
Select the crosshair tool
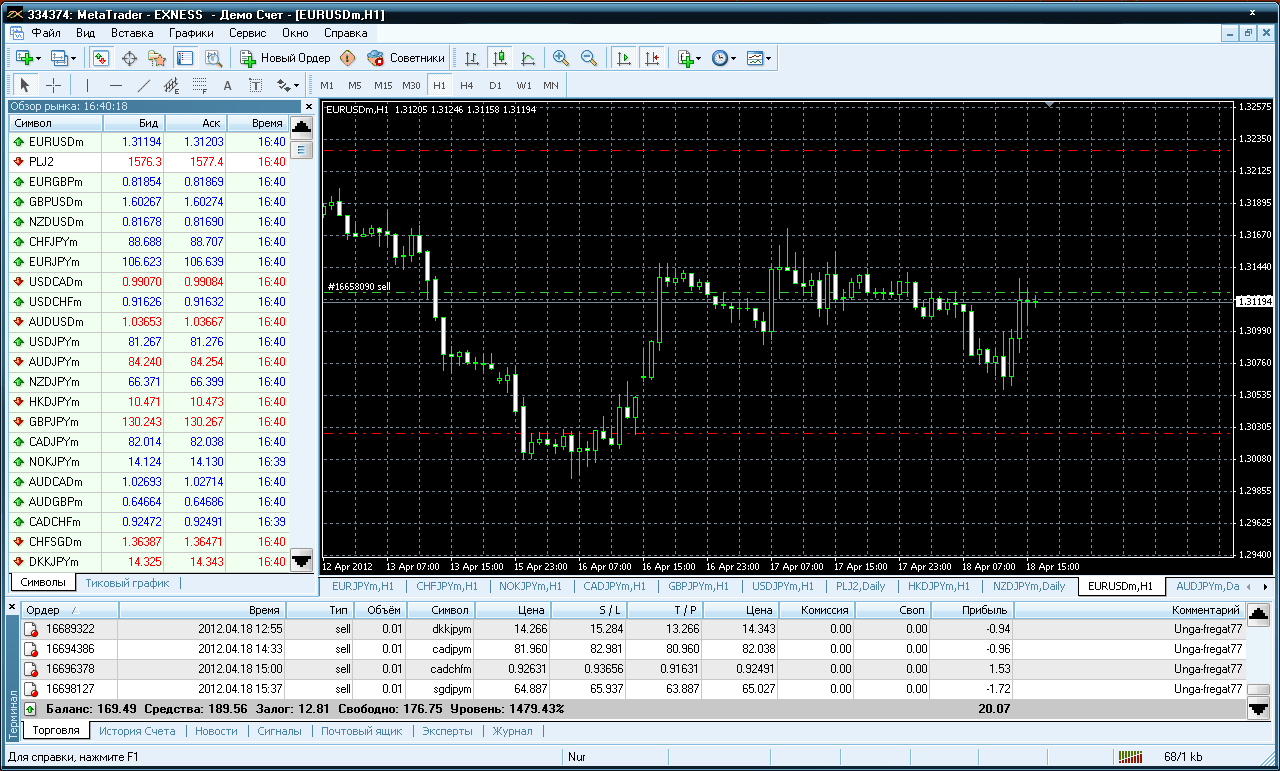(54, 85)
